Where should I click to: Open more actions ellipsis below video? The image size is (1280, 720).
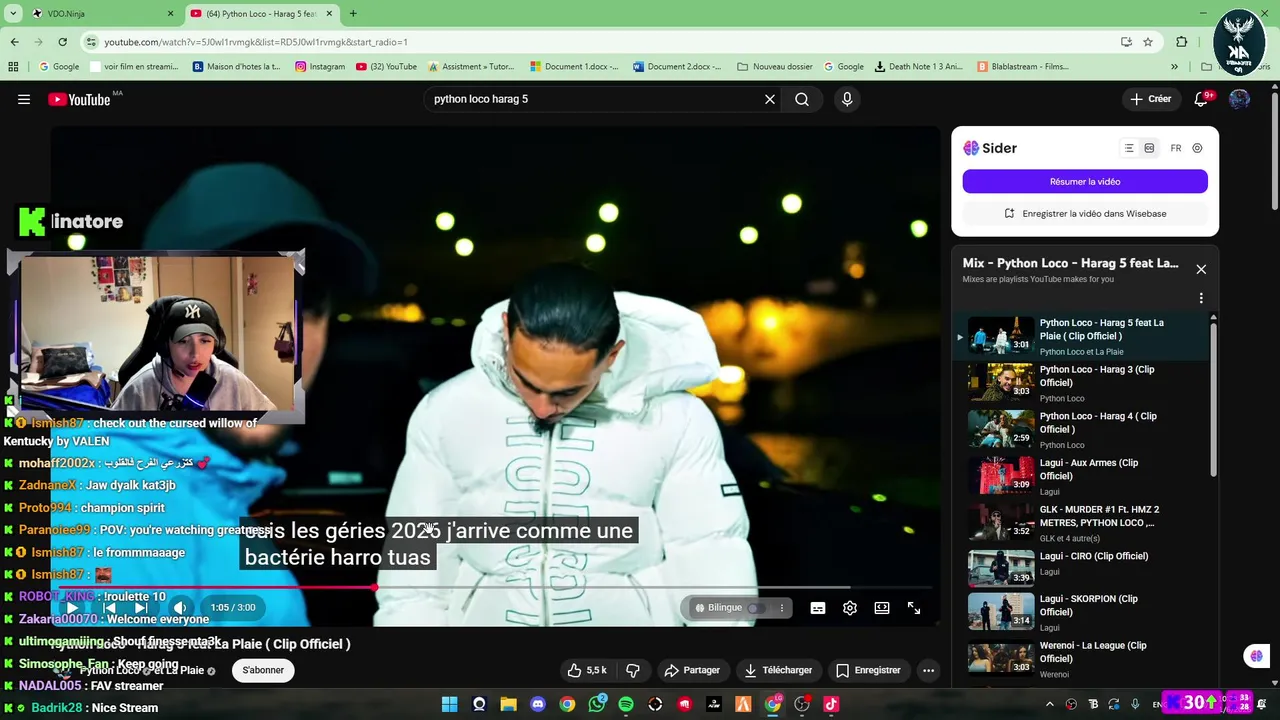tap(928, 670)
